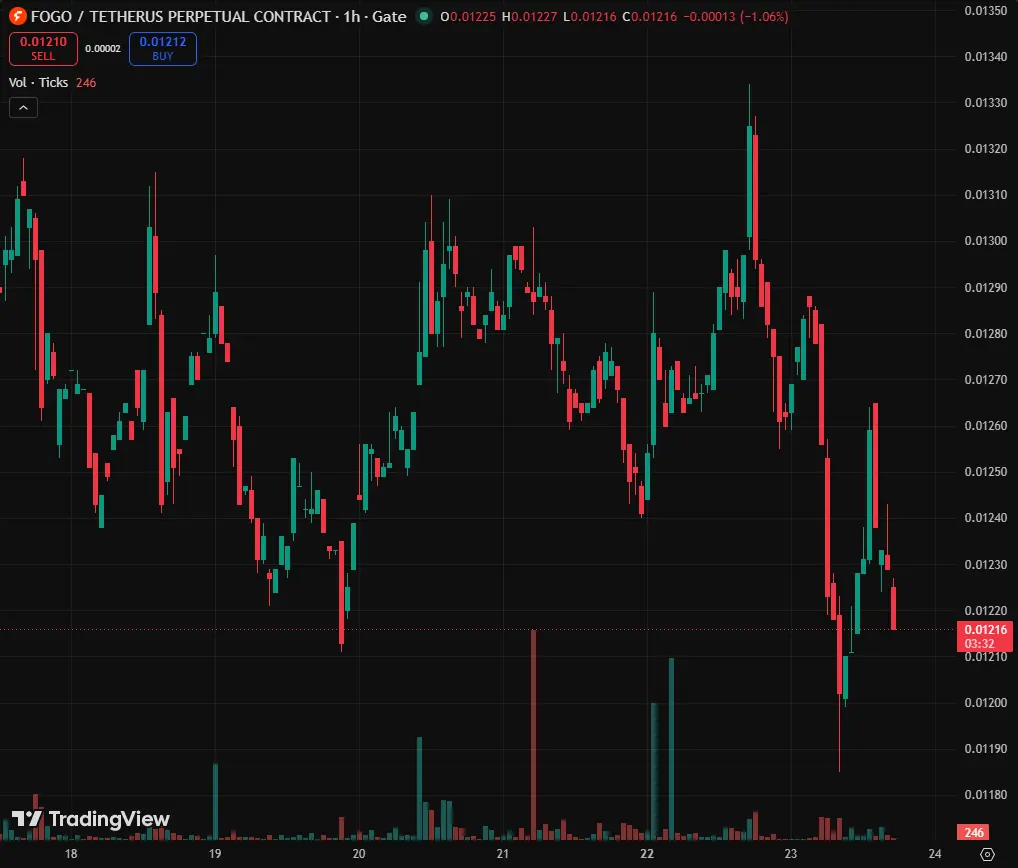This screenshot has width=1018, height=868.
Task: Open chart settings gear at axis corner
Action: point(987,854)
